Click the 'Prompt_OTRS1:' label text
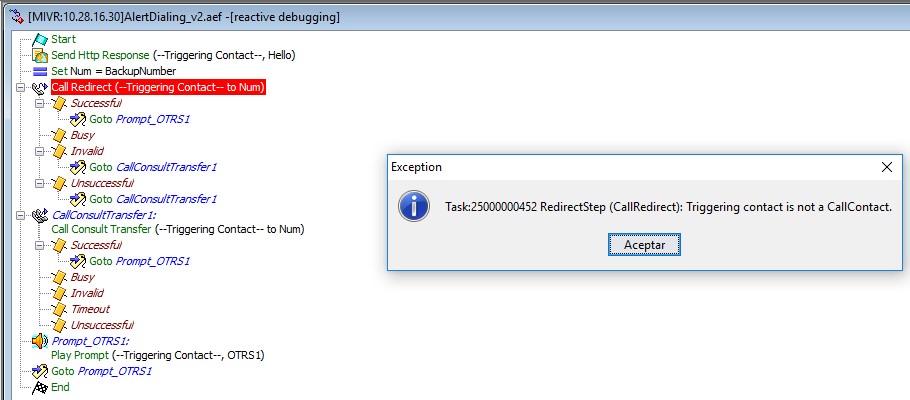 pos(91,341)
